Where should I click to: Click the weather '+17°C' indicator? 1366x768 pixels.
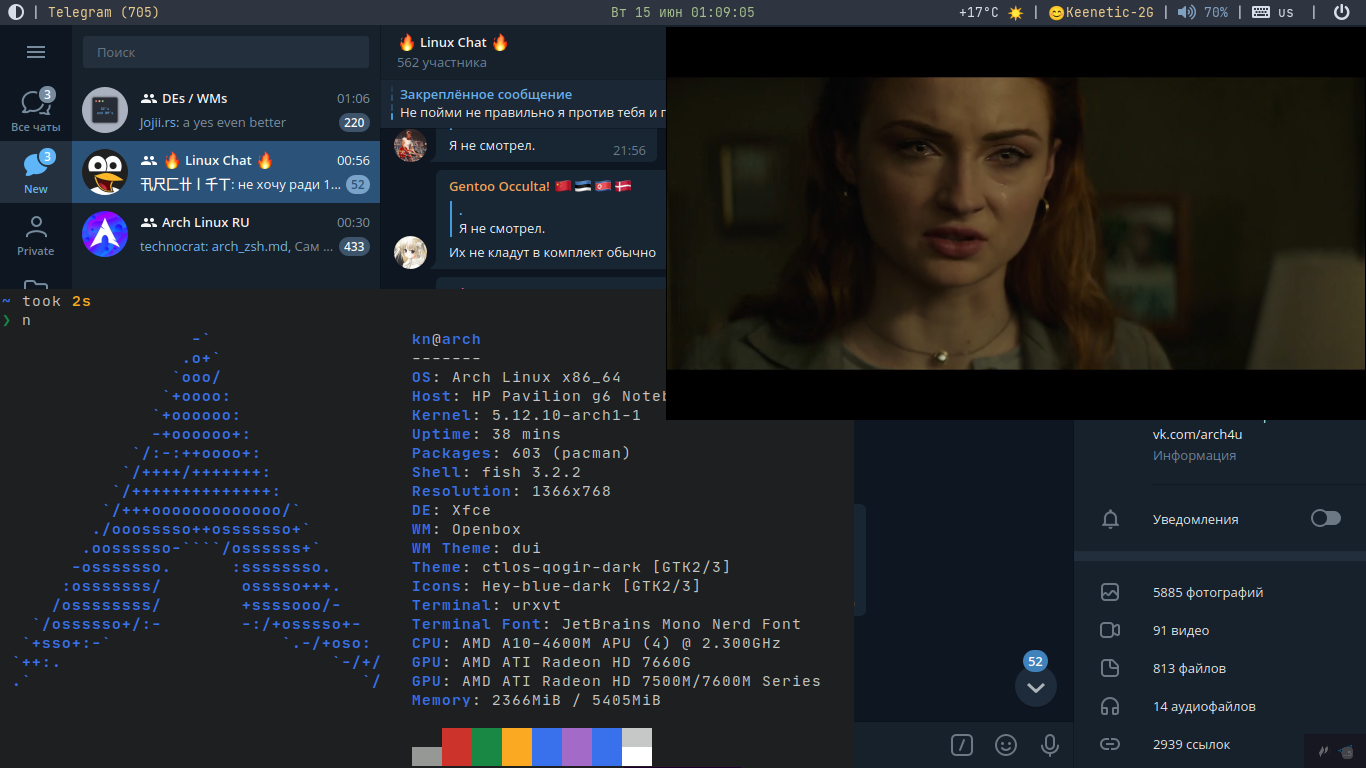[x=991, y=12]
